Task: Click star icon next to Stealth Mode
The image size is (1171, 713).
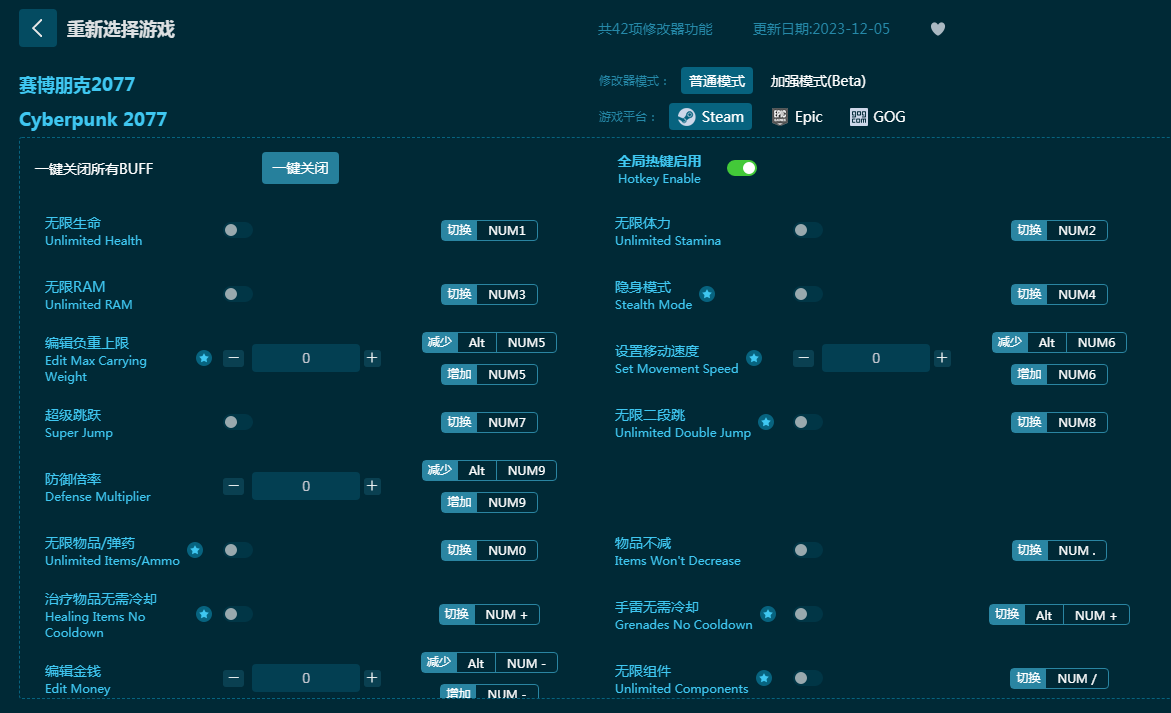Action: [706, 294]
